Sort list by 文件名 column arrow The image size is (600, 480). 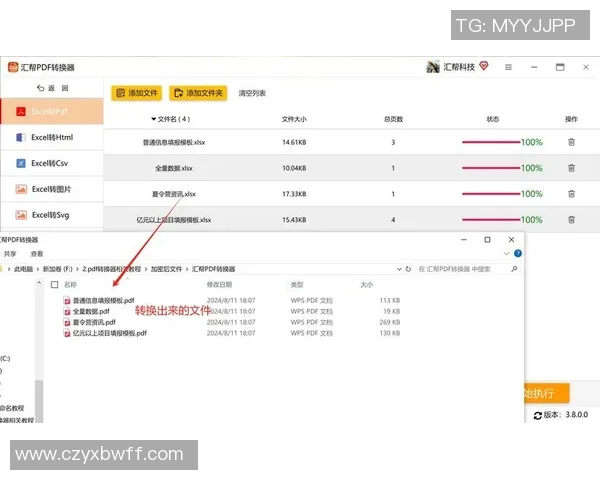(x=153, y=119)
